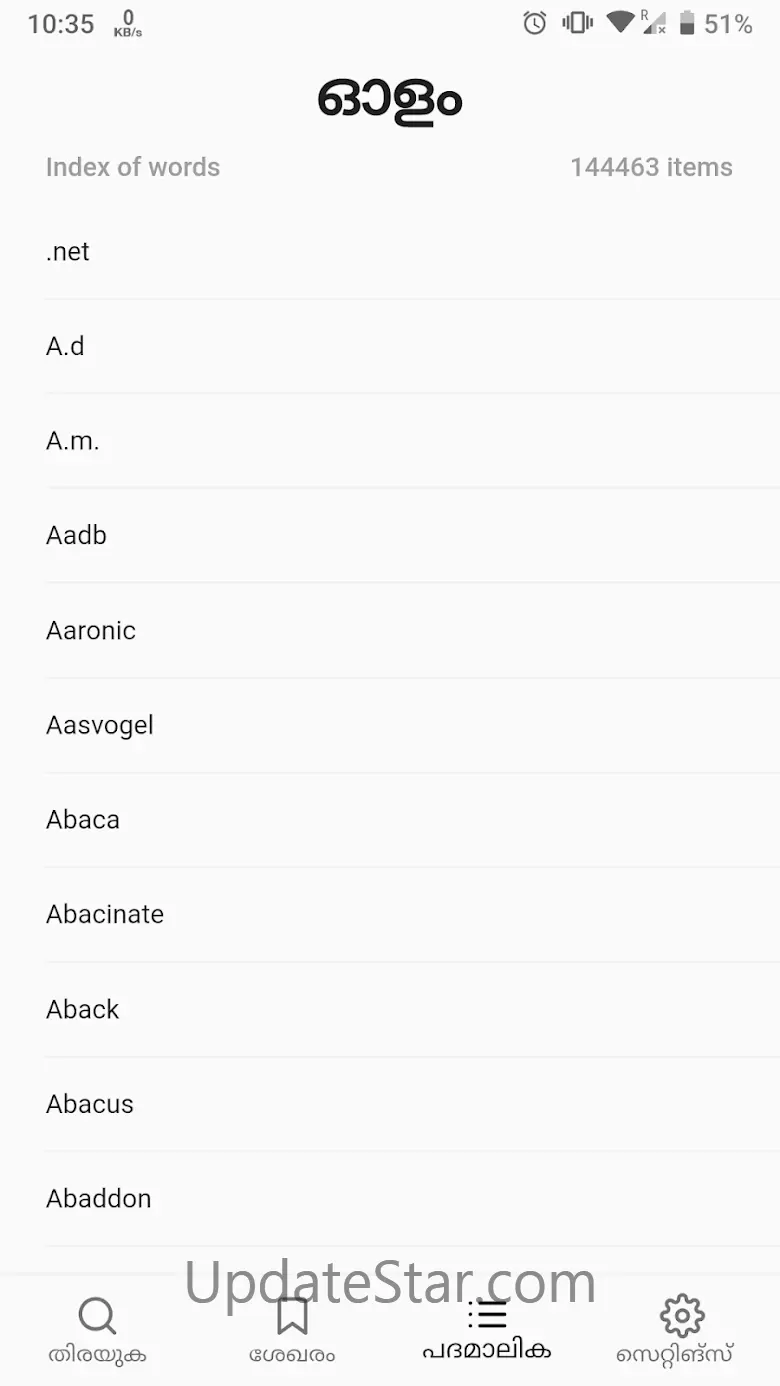Open the bookmarks collection icon

292,1316
